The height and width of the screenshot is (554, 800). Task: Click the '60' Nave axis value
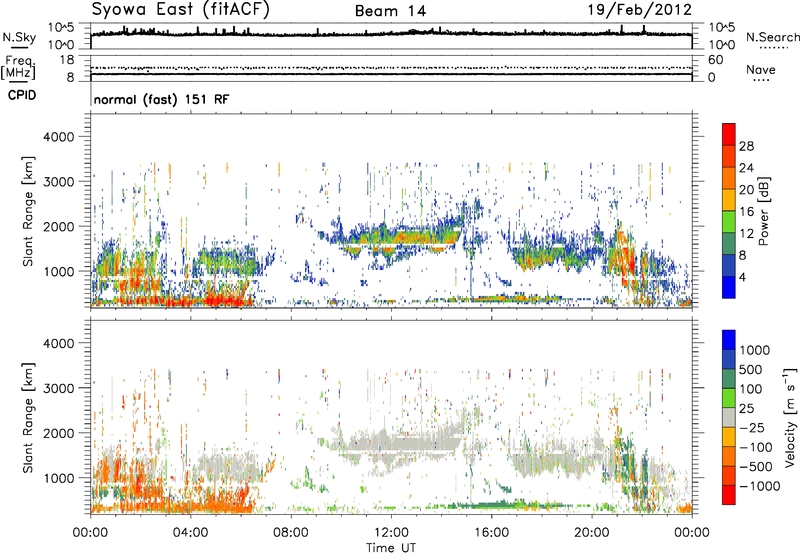(x=715, y=60)
